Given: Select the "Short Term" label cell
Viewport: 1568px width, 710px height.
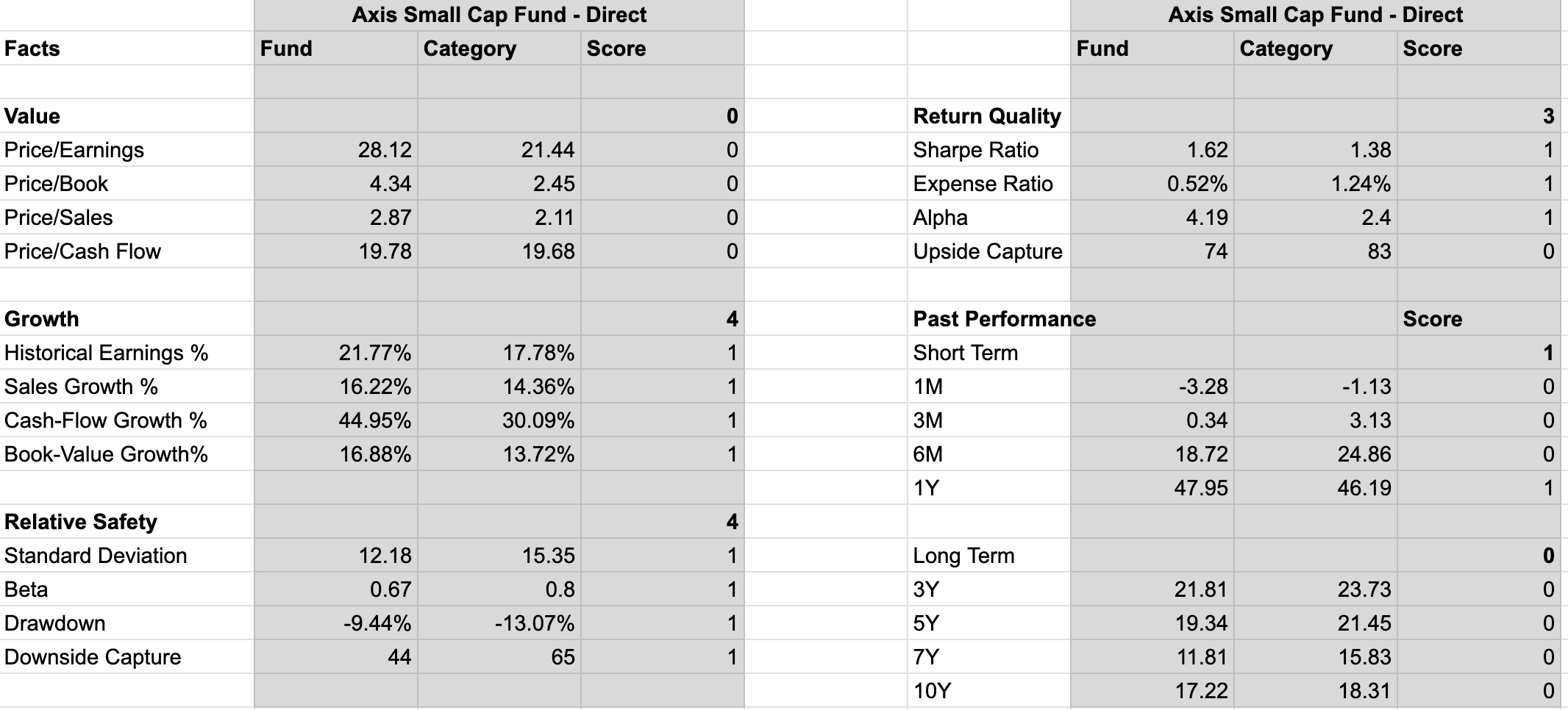Looking at the screenshot, I should click(966, 353).
